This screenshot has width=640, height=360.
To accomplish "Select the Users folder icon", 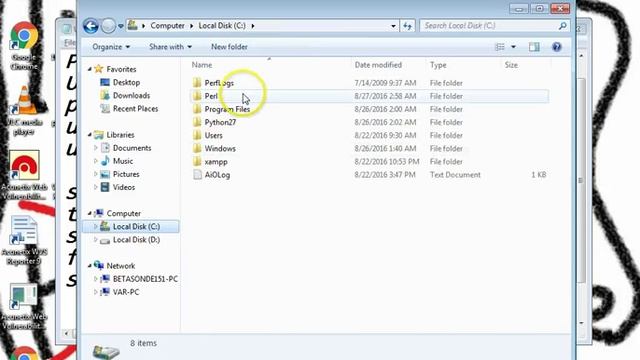I will [197, 135].
